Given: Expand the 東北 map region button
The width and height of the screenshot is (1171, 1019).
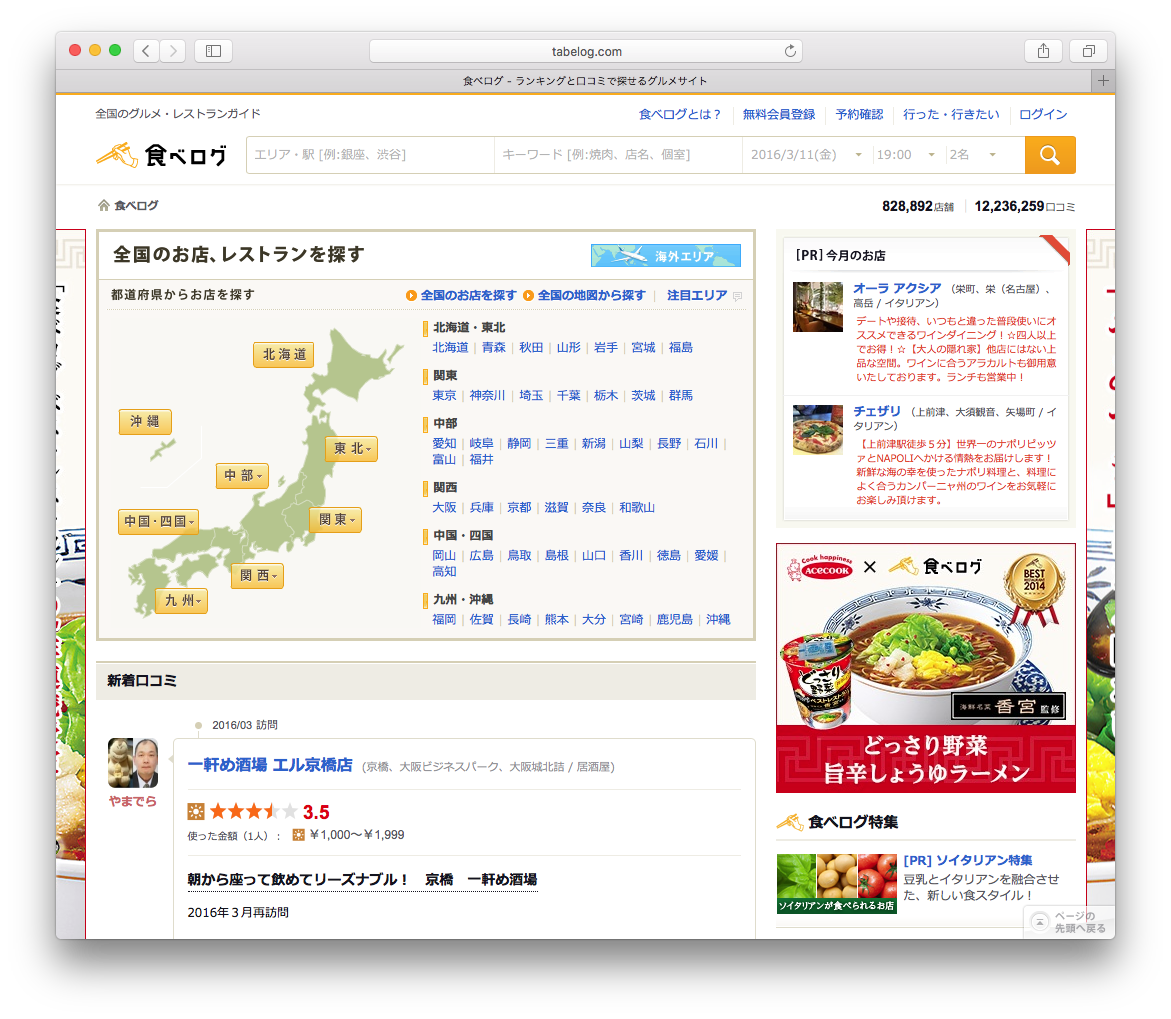Looking at the screenshot, I should coord(352,449).
